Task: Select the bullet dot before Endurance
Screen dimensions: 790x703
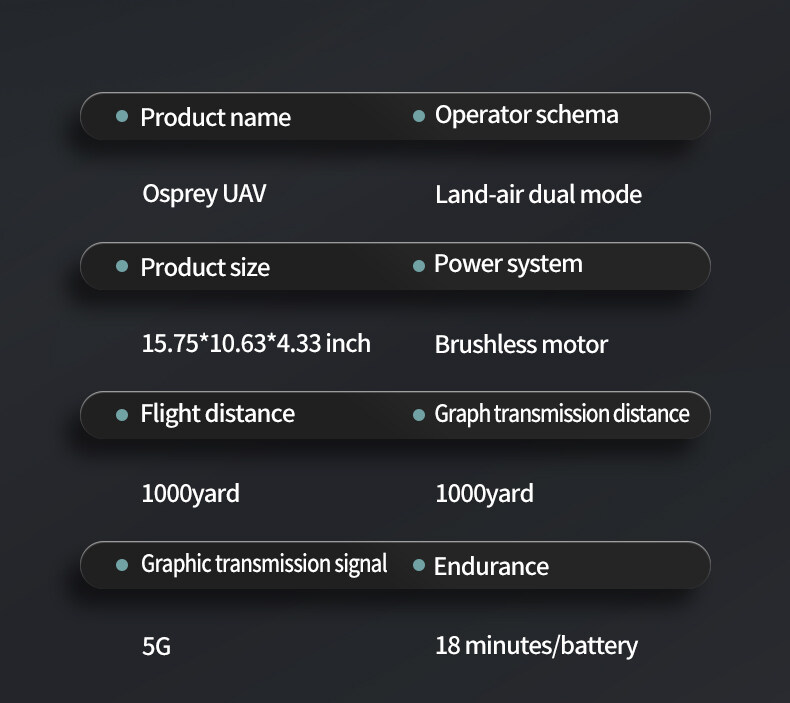Action: pyautogui.click(x=419, y=565)
